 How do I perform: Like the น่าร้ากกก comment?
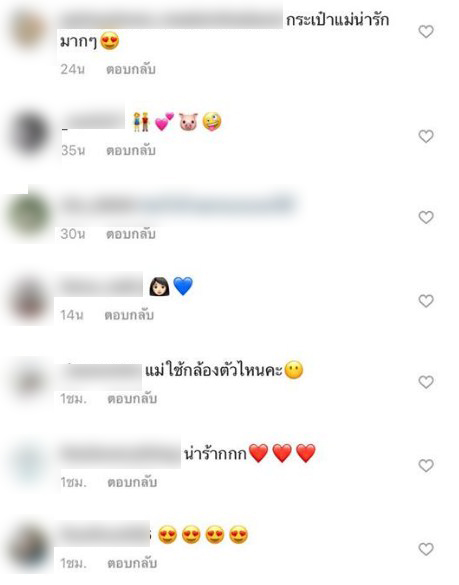(x=426, y=466)
